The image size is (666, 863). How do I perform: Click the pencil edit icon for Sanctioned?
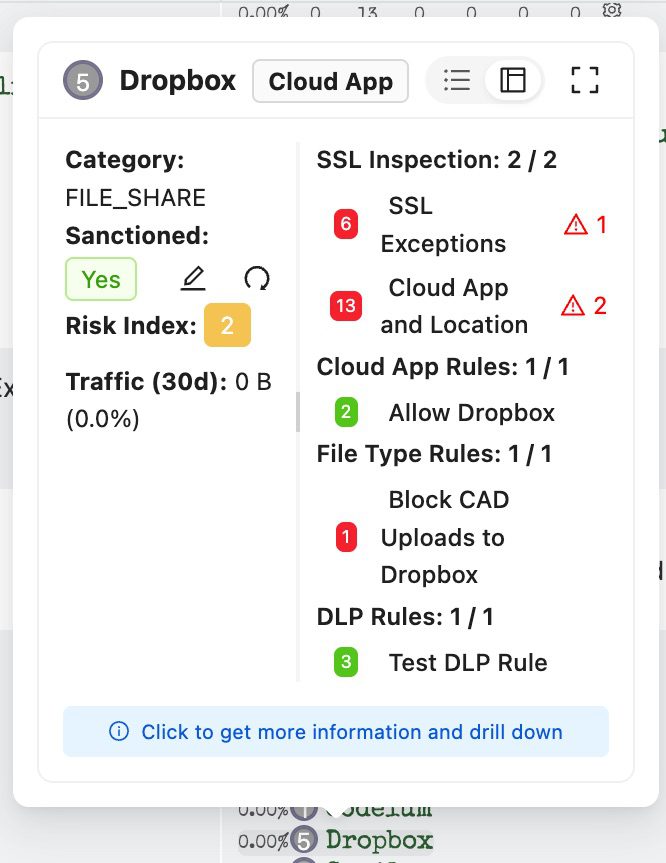(x=193, y=279)
